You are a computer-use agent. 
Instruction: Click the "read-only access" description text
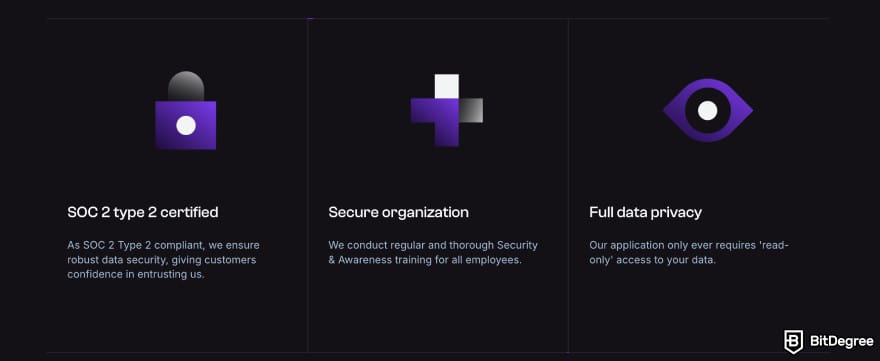689,253
